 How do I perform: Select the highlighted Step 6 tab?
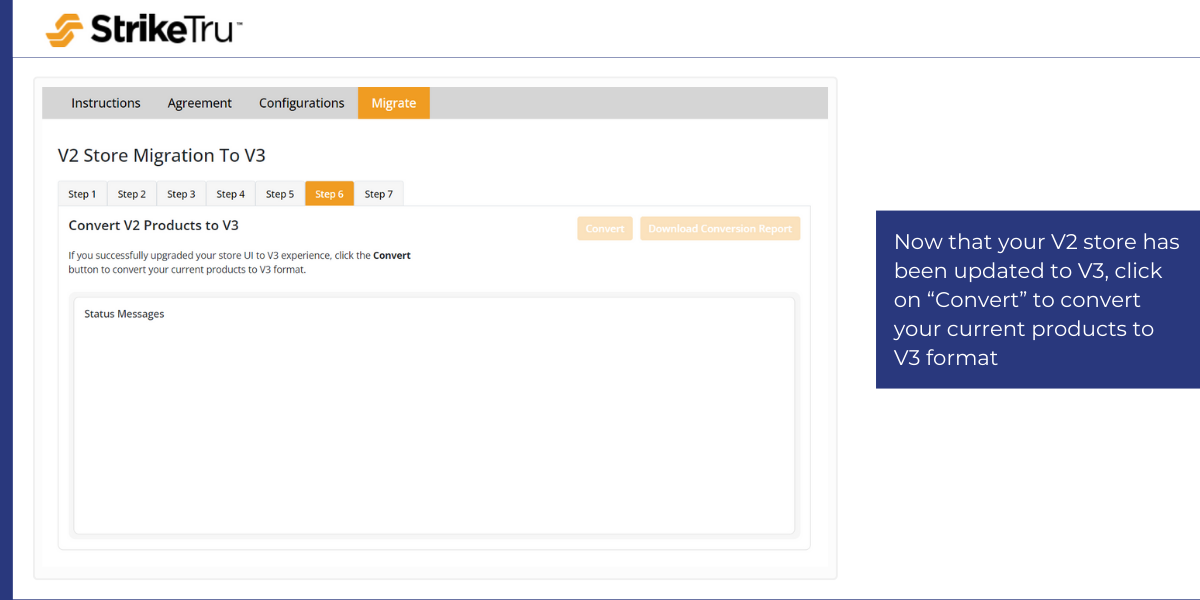[x=329, y=194]
